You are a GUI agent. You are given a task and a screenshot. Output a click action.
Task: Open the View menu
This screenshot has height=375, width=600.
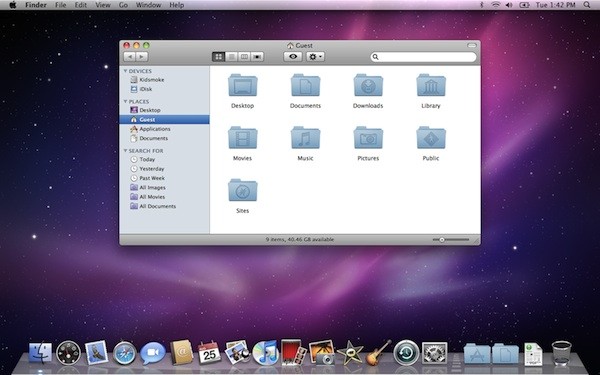pos(103,5)
